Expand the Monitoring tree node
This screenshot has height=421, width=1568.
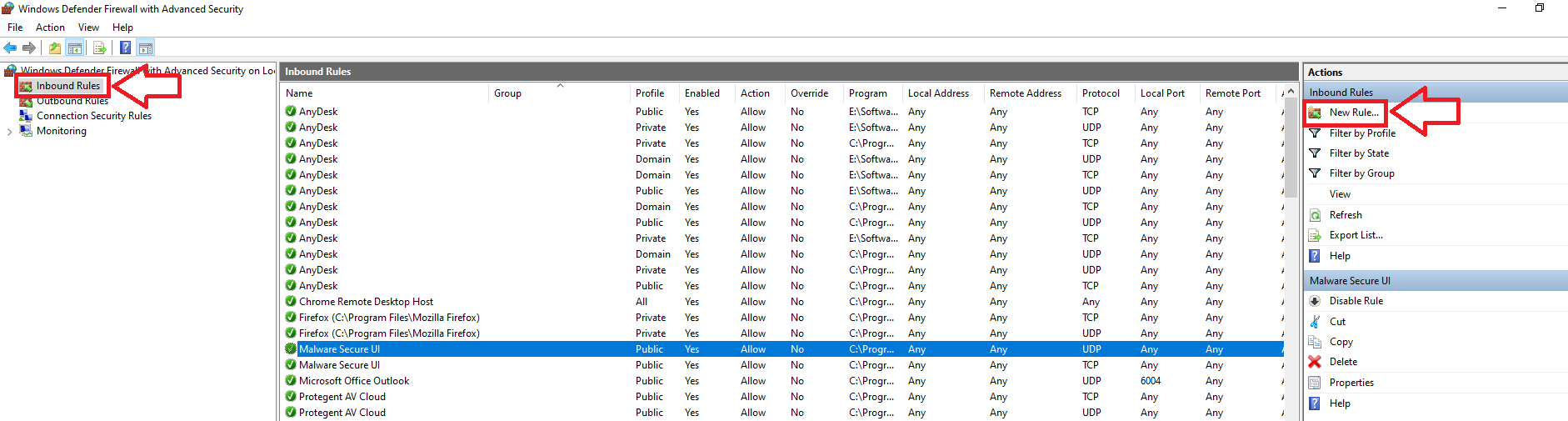tap(9, 131)
